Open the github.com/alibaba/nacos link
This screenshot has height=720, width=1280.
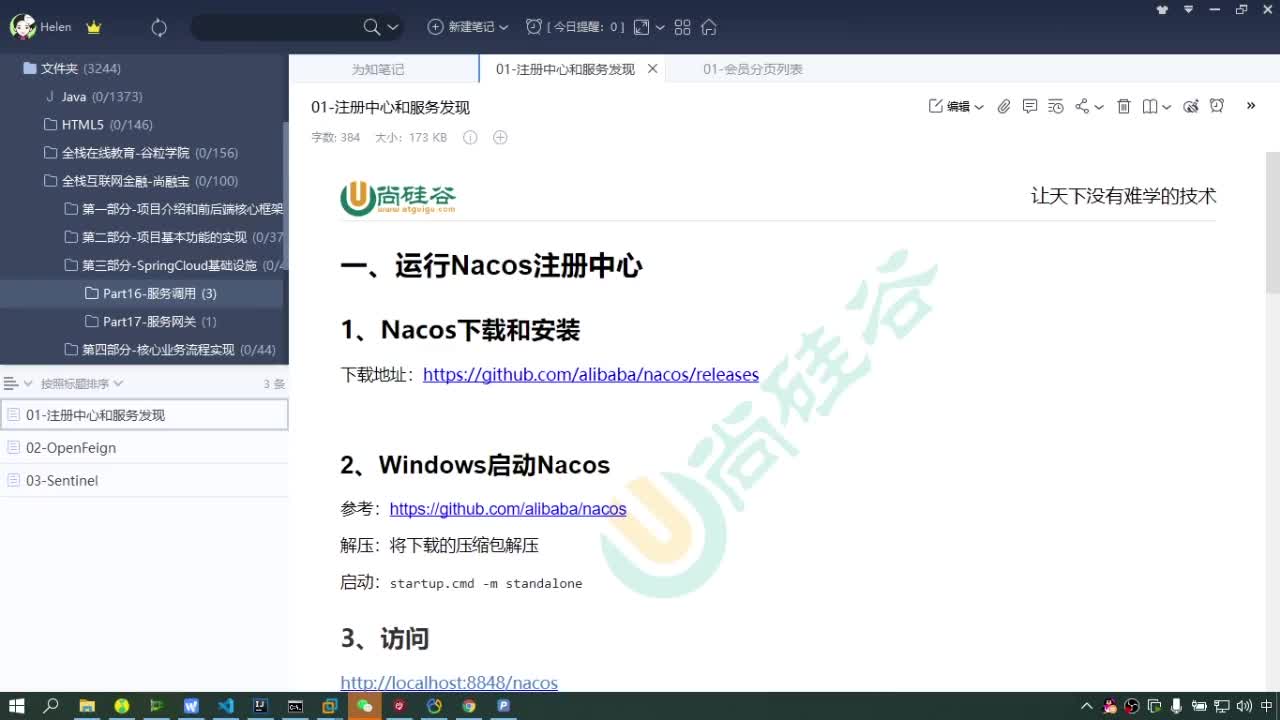point(508,509)
